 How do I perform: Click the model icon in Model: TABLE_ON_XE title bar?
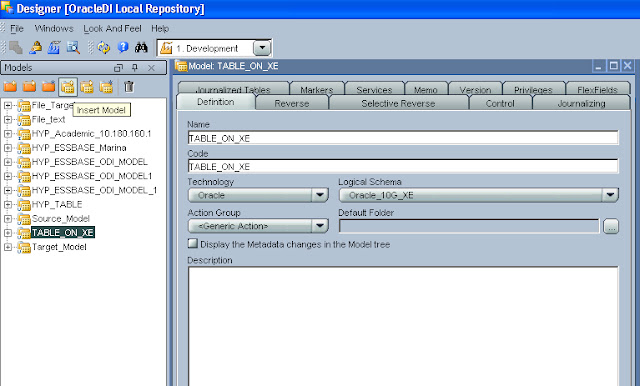(181, 66)
